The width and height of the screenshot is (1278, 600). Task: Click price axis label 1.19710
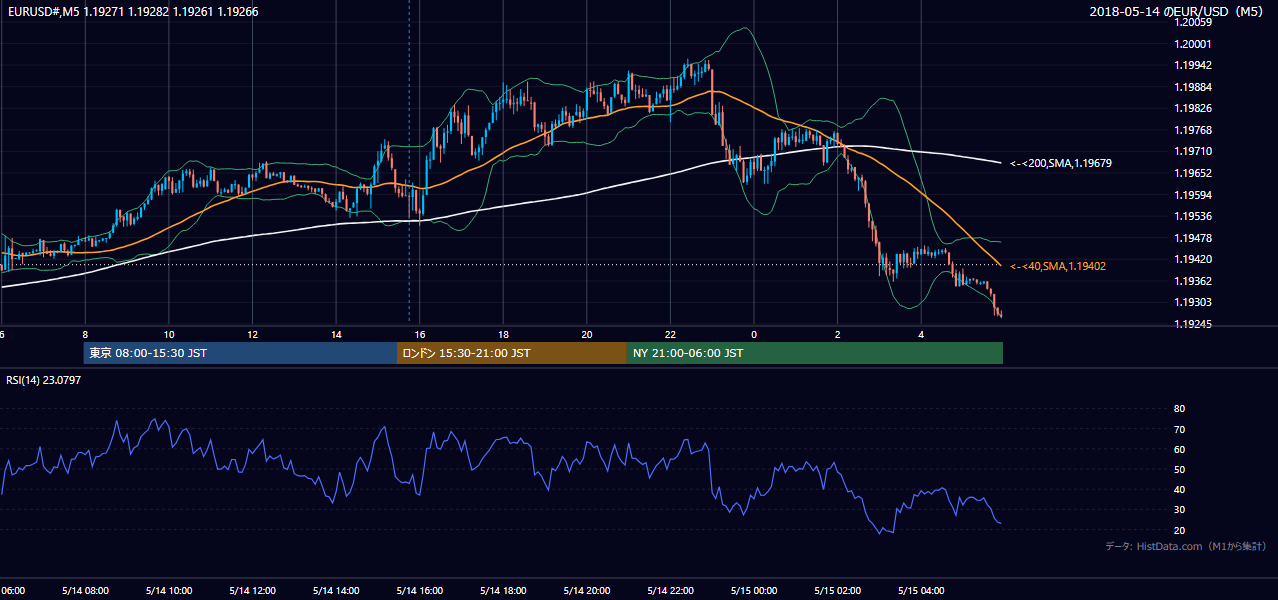coord(1194,151)
